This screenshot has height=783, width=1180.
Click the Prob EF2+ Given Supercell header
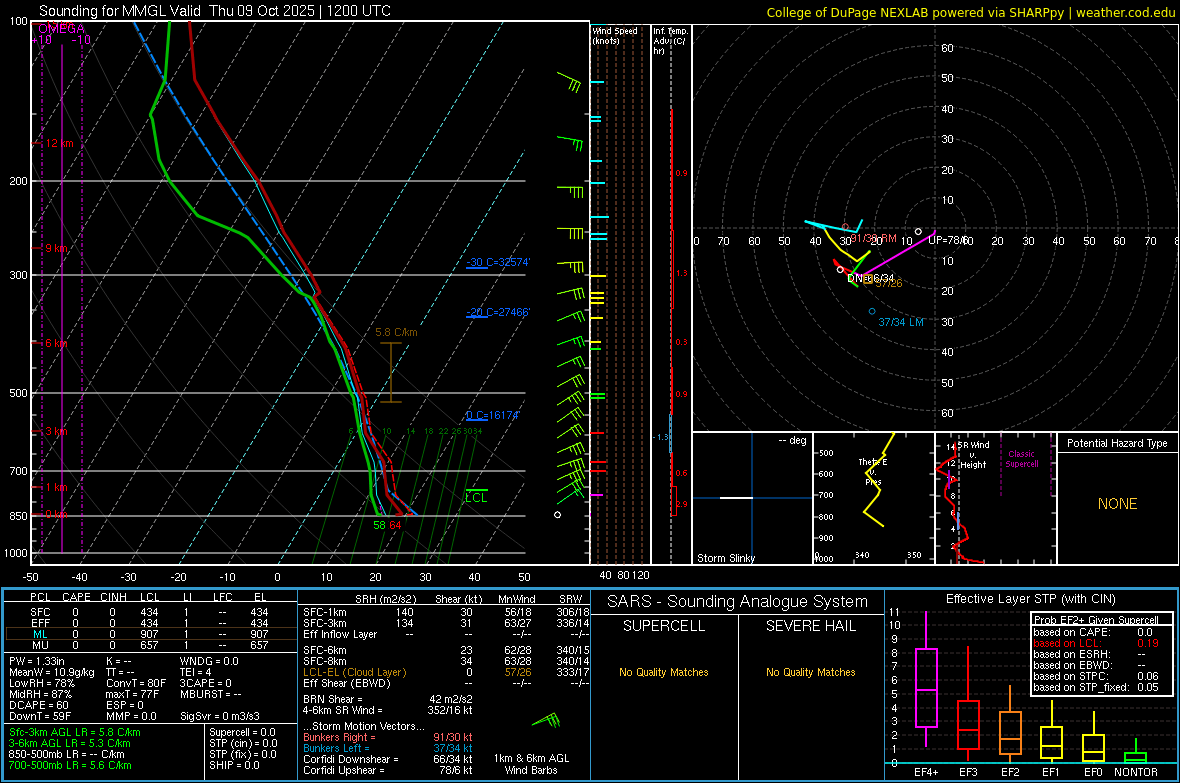(1096, 620)
